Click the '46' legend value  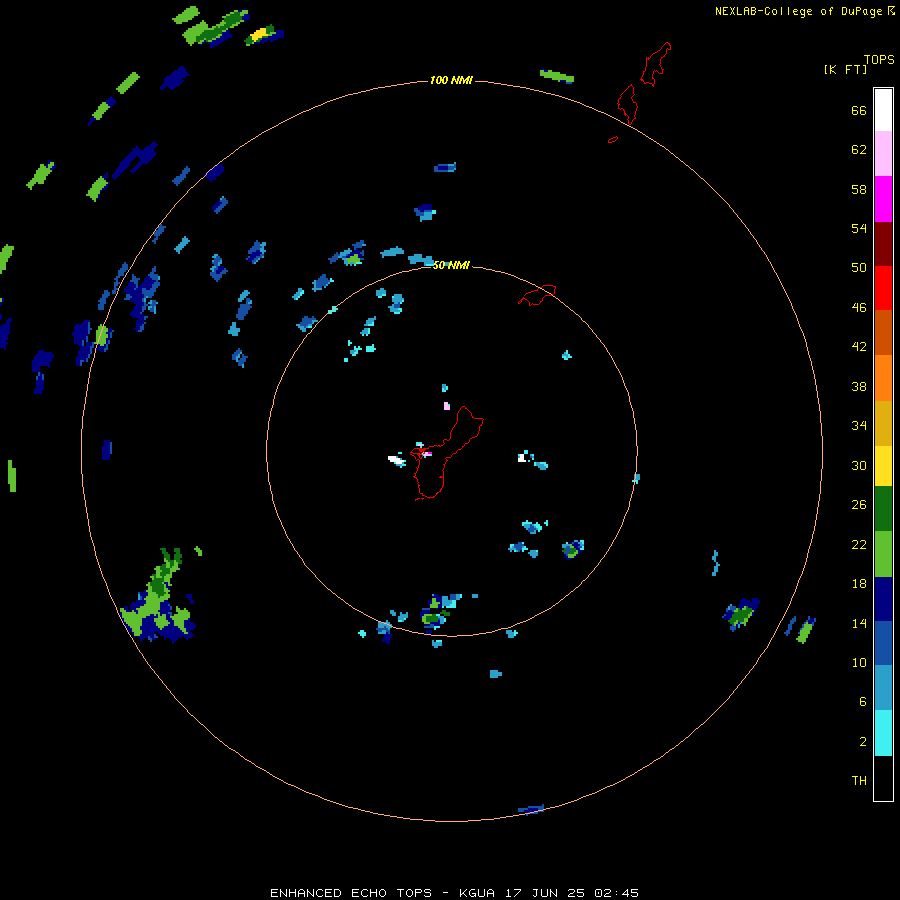tap(859, 308)
